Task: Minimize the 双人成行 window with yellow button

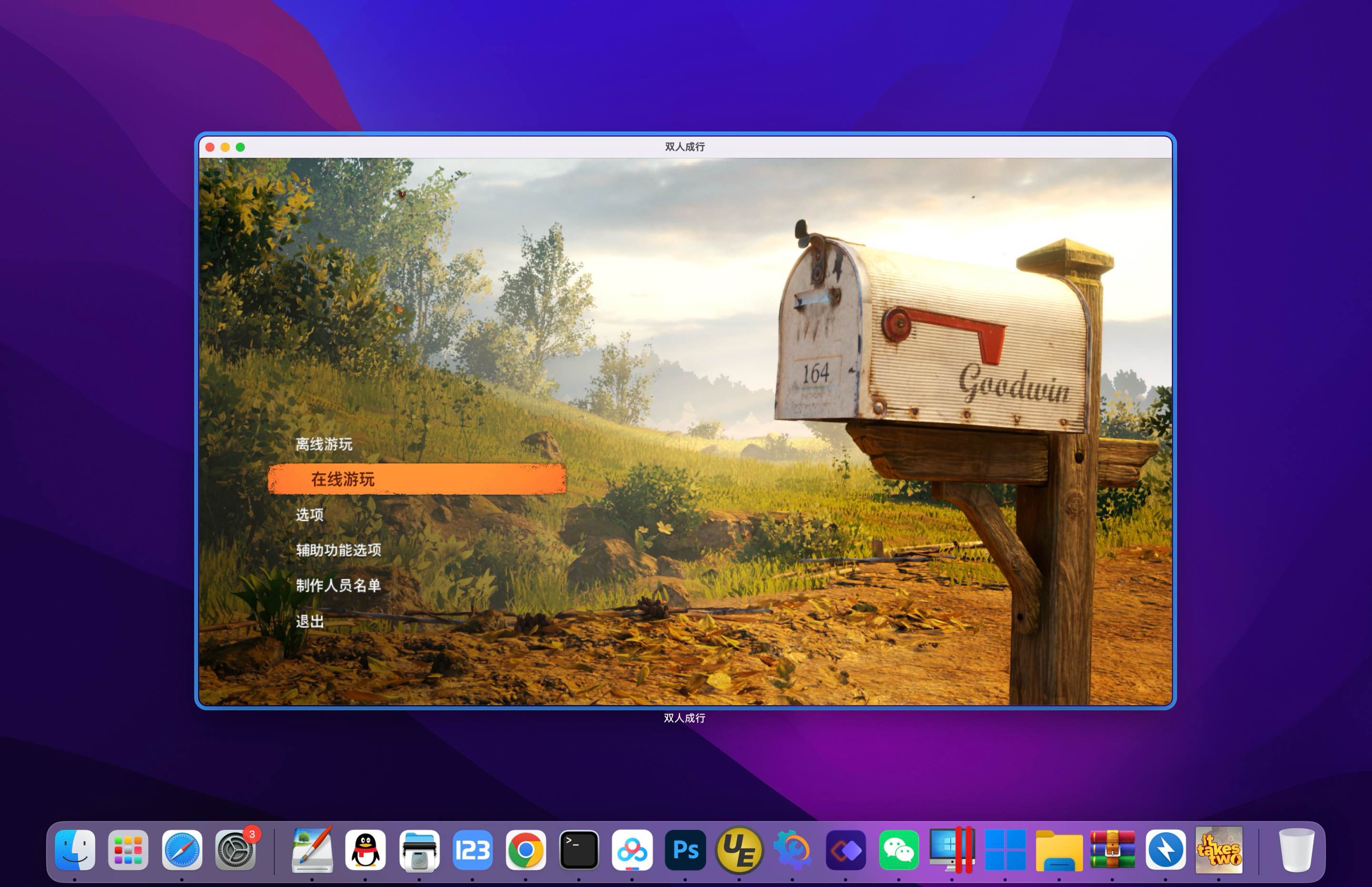Action: click(x=225, y=148)
